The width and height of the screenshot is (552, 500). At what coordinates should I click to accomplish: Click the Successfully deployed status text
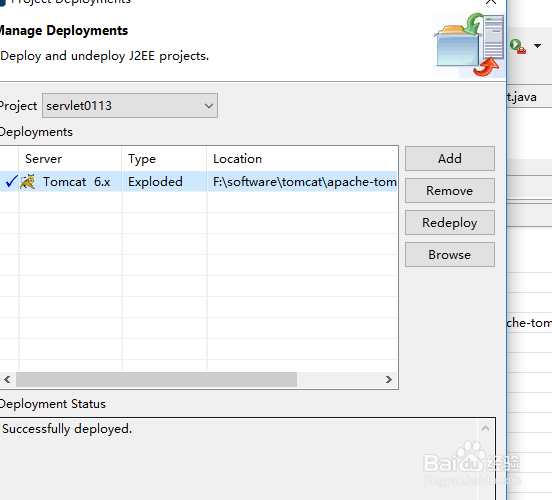tap(67, 429)
